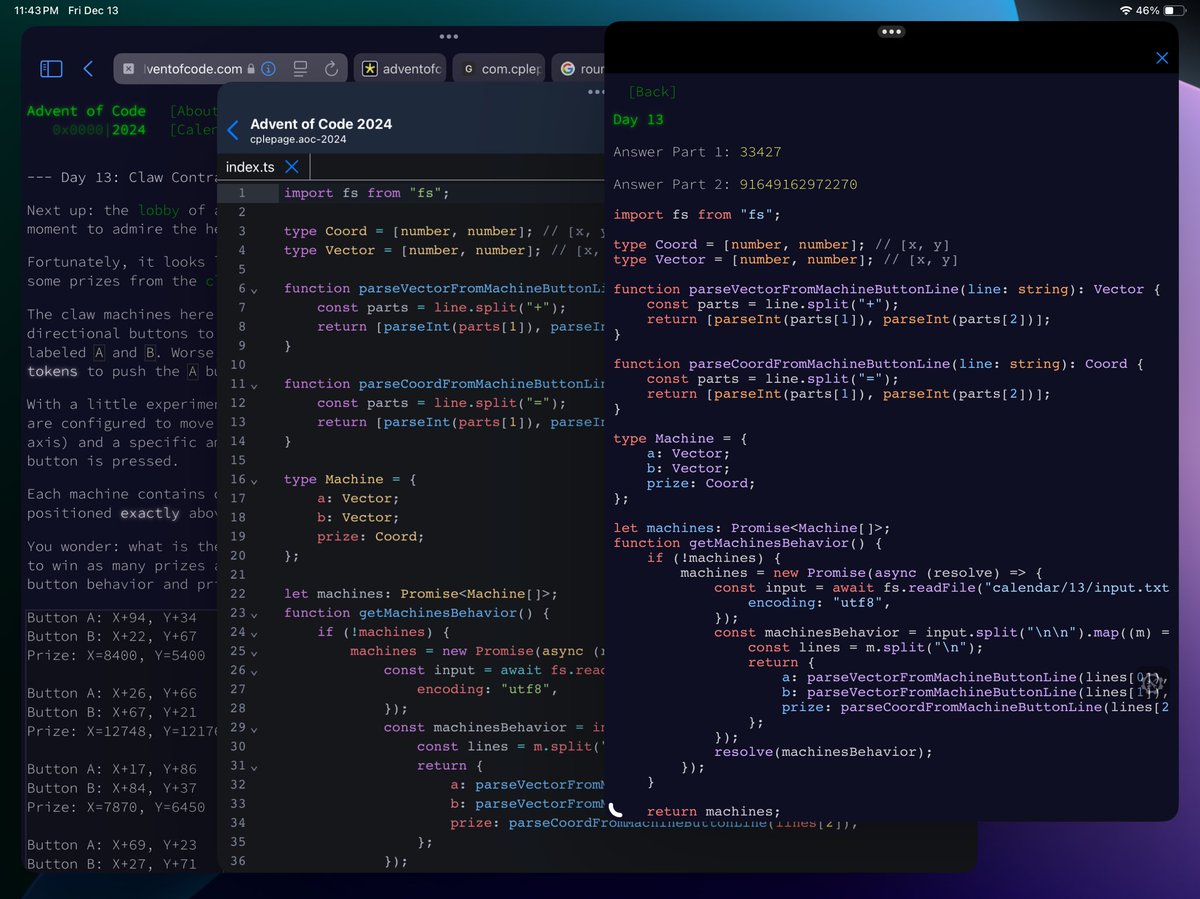1200x899 pixels.
Task: Collapse the if block at line 24
Action: (254, 633)
